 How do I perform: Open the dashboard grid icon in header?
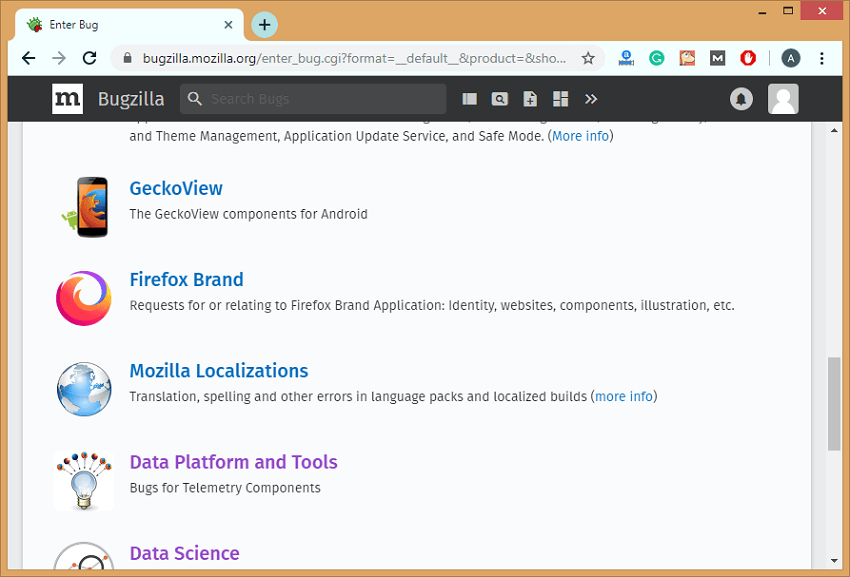point(561,99)
